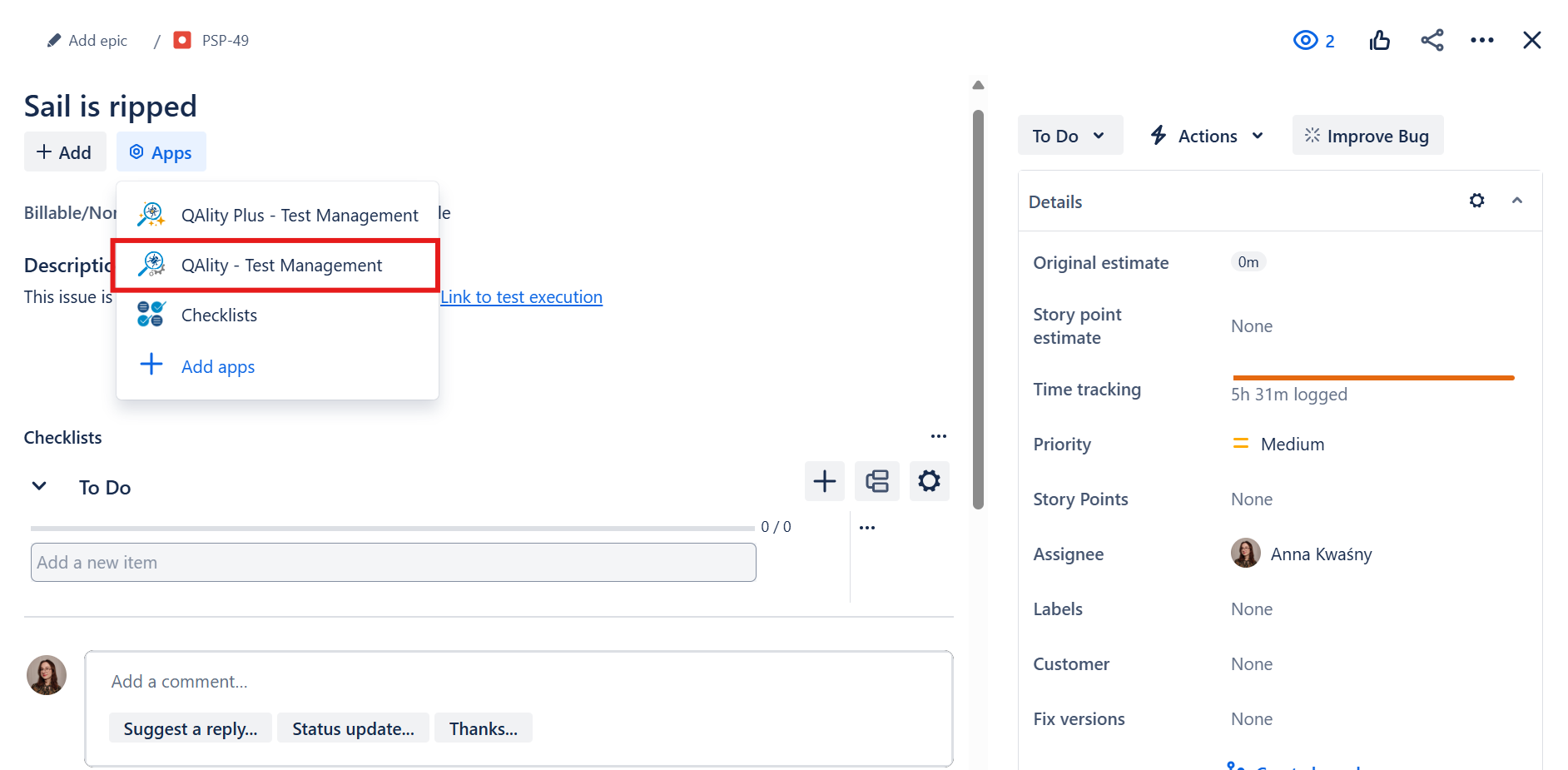Click the checklist templates icon
This screenshot has width=1568, height=770.
[x=876, y=481]
